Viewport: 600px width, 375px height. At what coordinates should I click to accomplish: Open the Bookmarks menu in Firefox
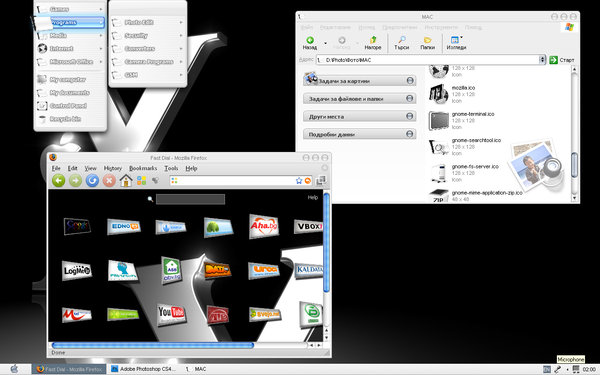tap(143, 168)
